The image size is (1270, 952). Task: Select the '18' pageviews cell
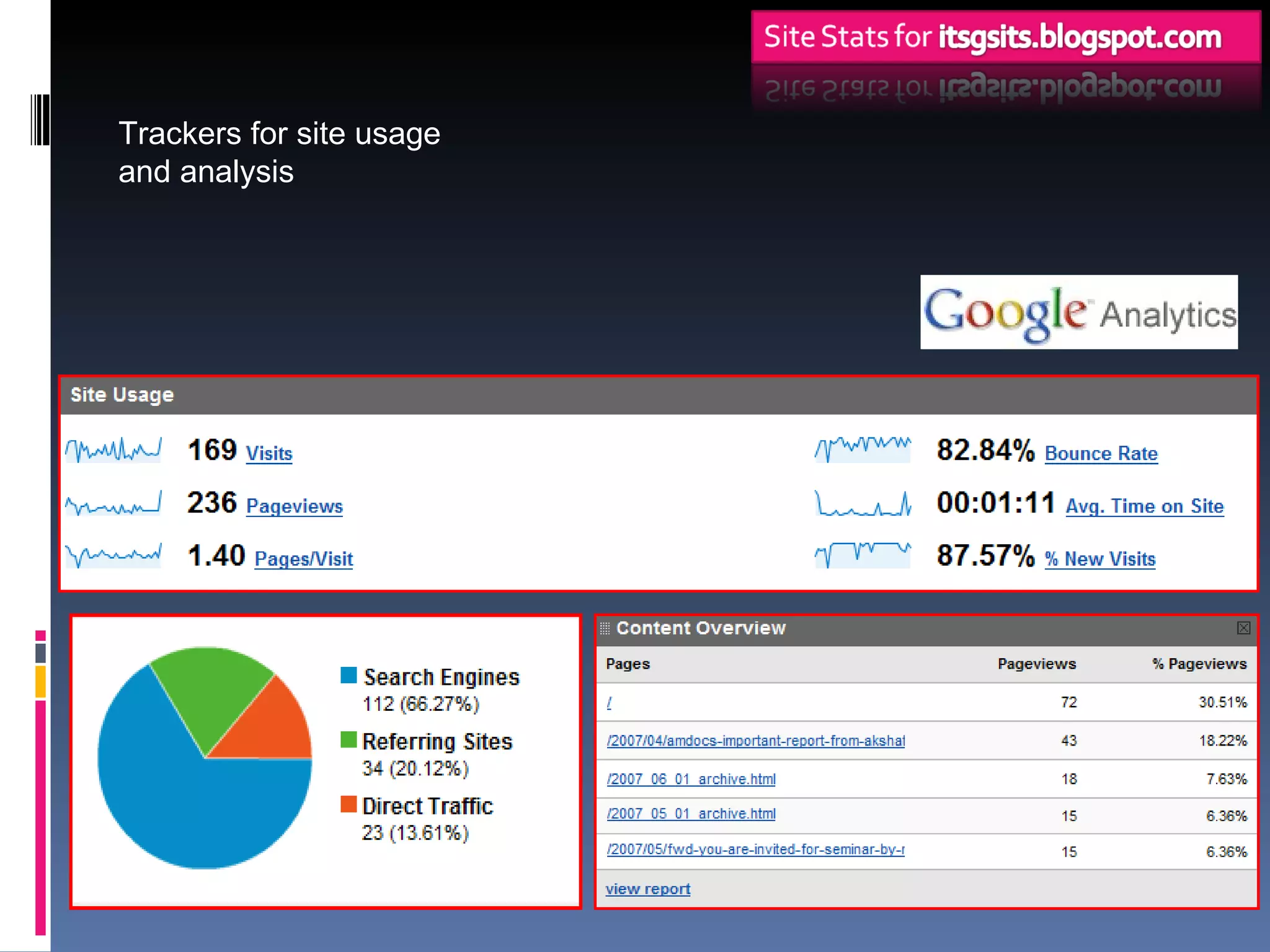tap(1068, 779)
